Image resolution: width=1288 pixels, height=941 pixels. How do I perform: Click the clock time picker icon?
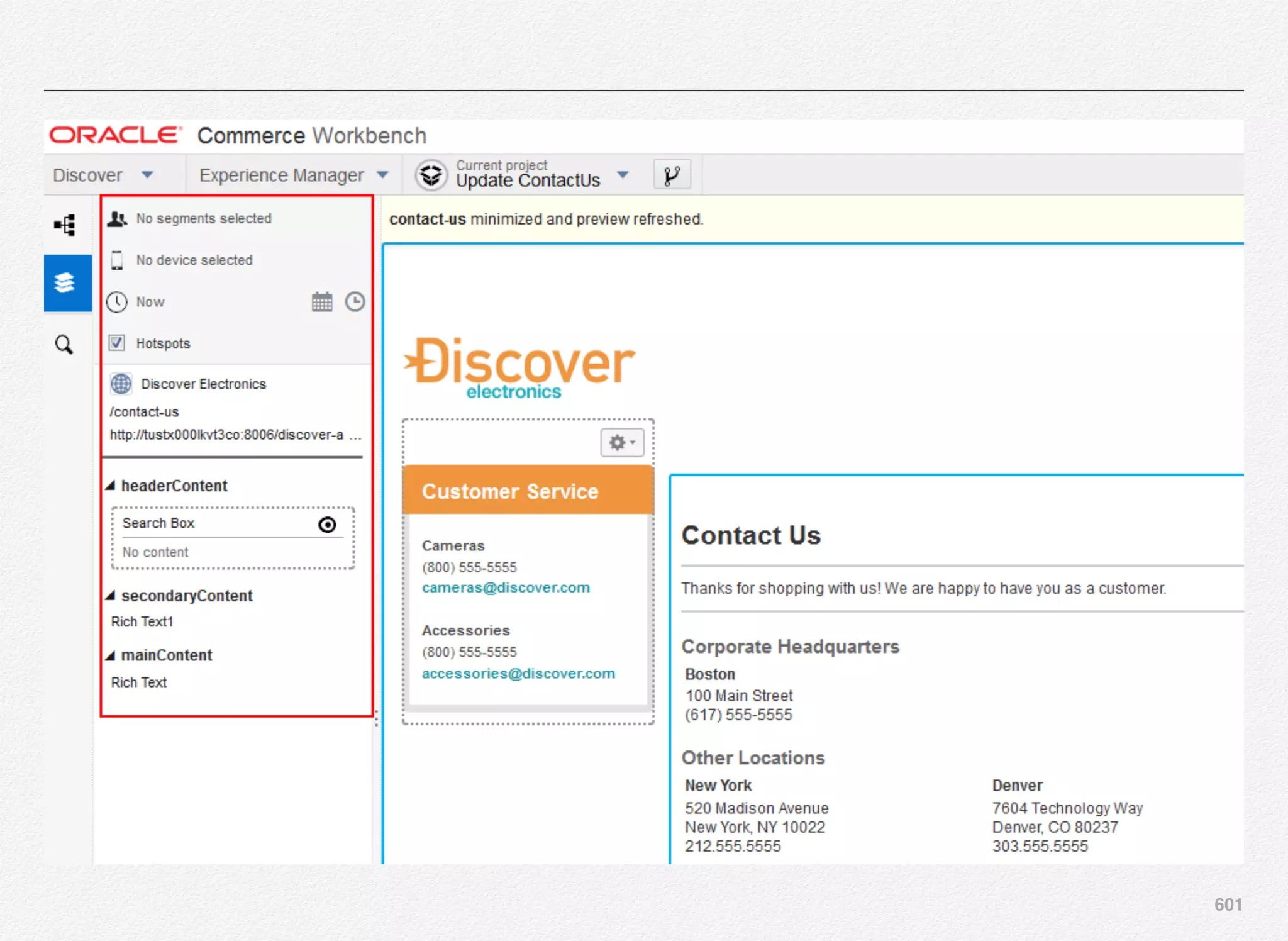pyautogui.click(x=355, y=302)
